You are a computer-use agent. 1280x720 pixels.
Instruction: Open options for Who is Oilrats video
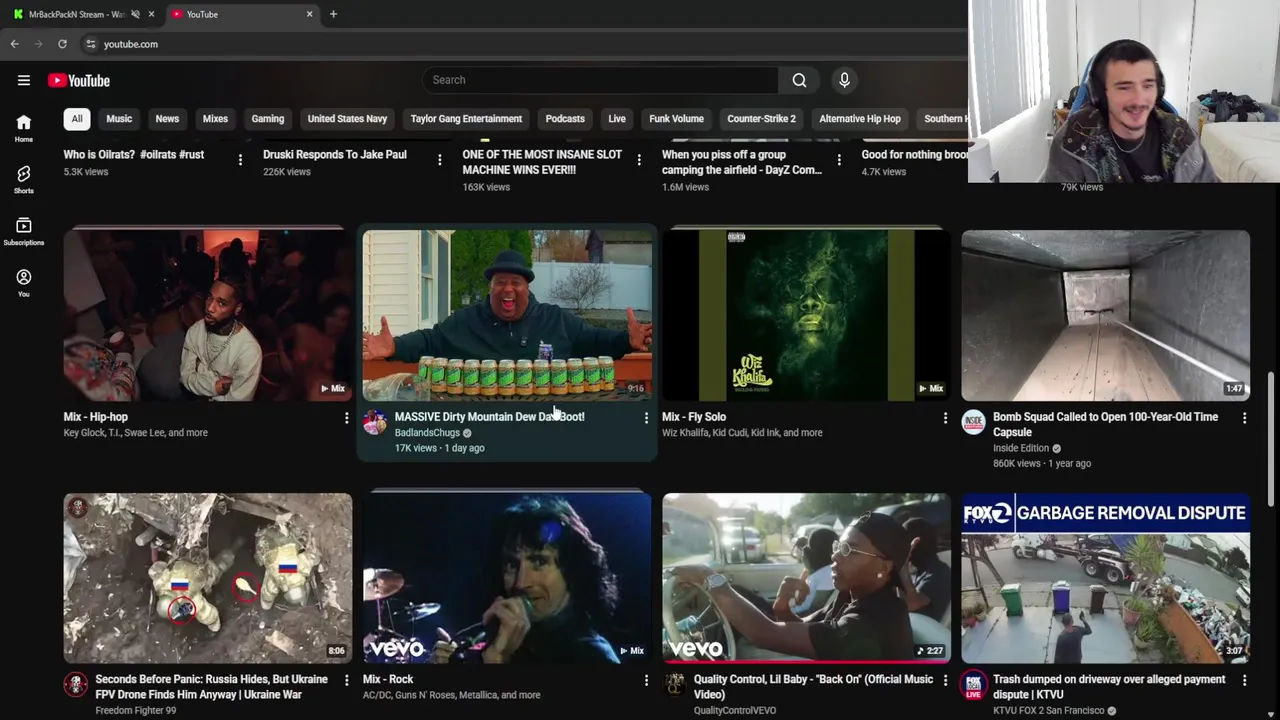point(240,160)
